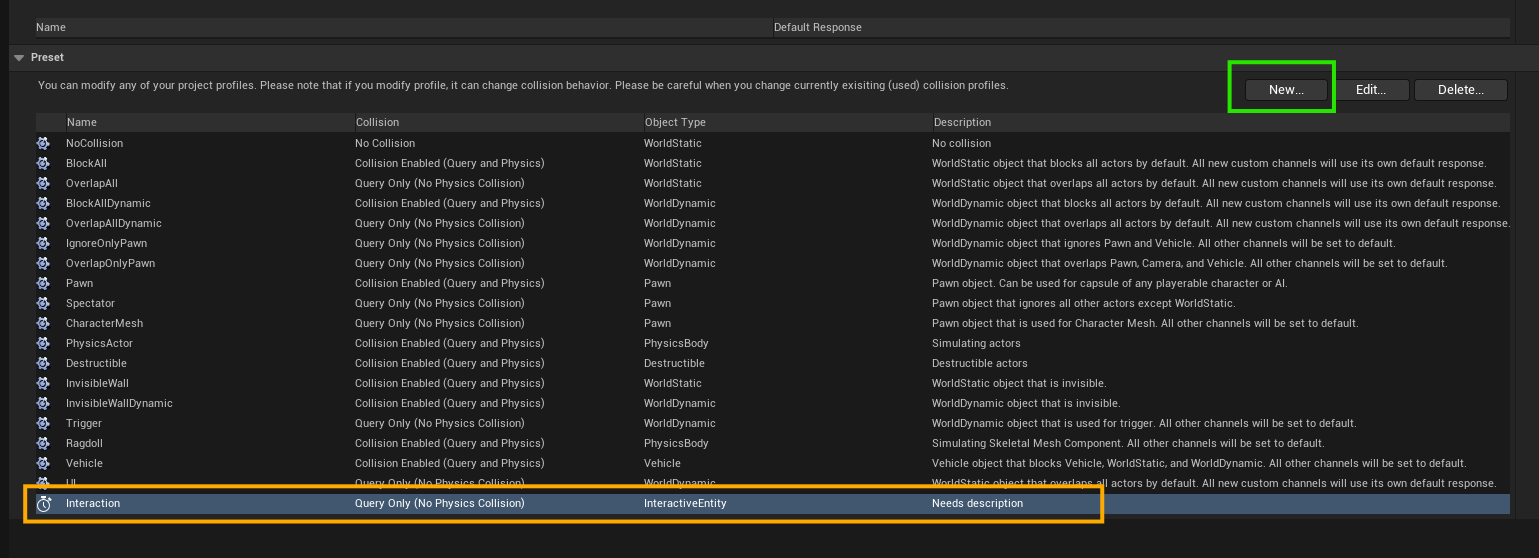The height and width of the screenshot is (558, 1539).
Task: Click the BlockAll preset row icon
Action: 43,163
